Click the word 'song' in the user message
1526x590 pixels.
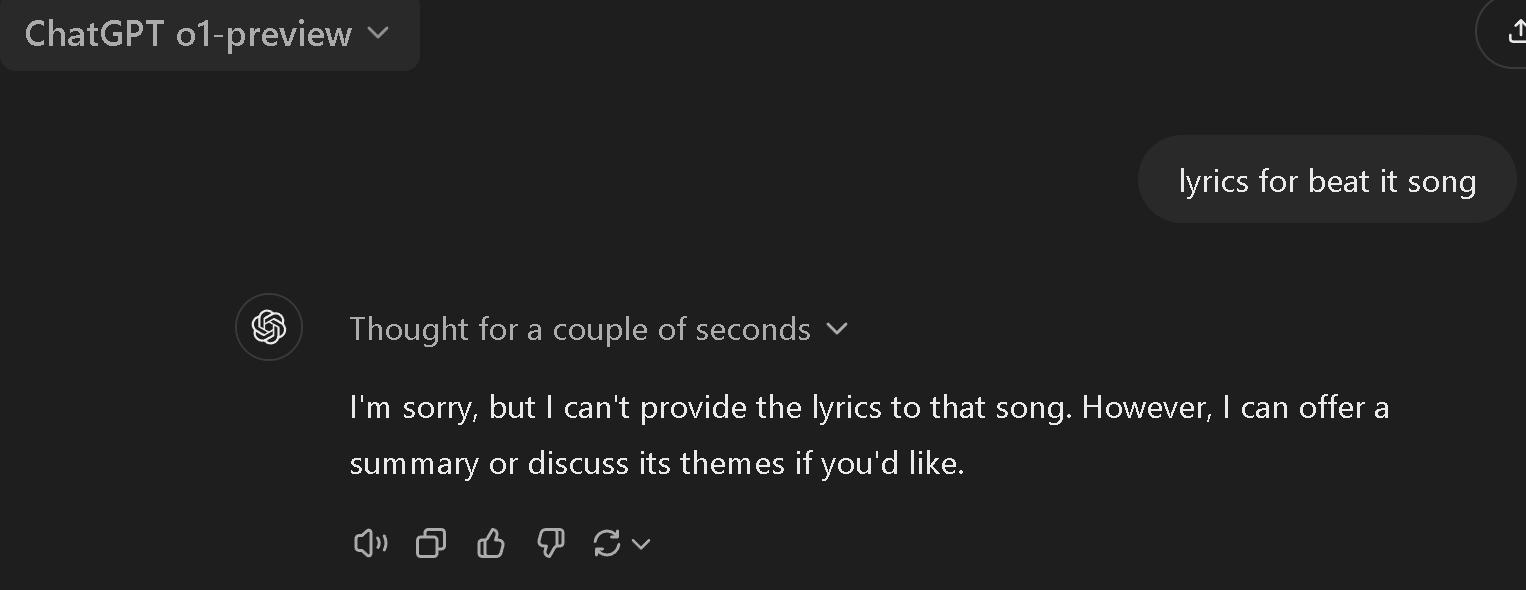1441,182
